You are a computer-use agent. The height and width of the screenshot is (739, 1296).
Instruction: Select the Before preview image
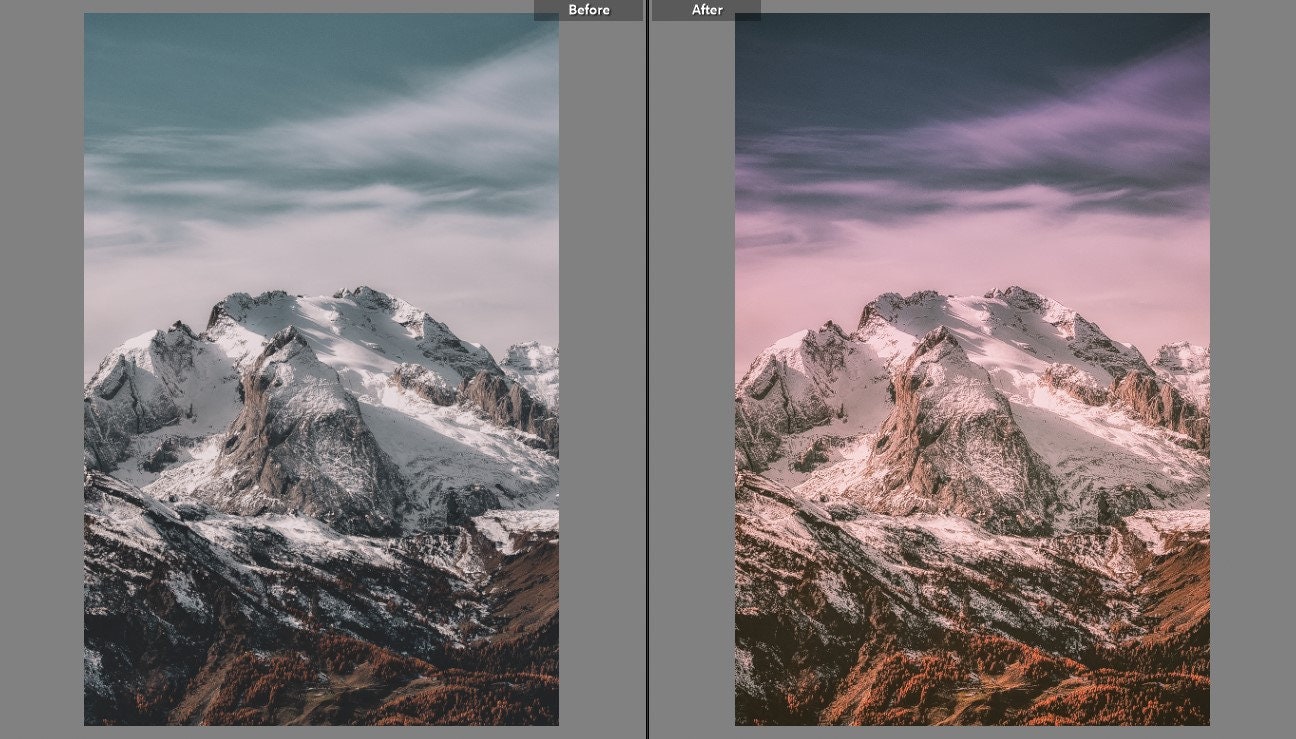(322, 370)
